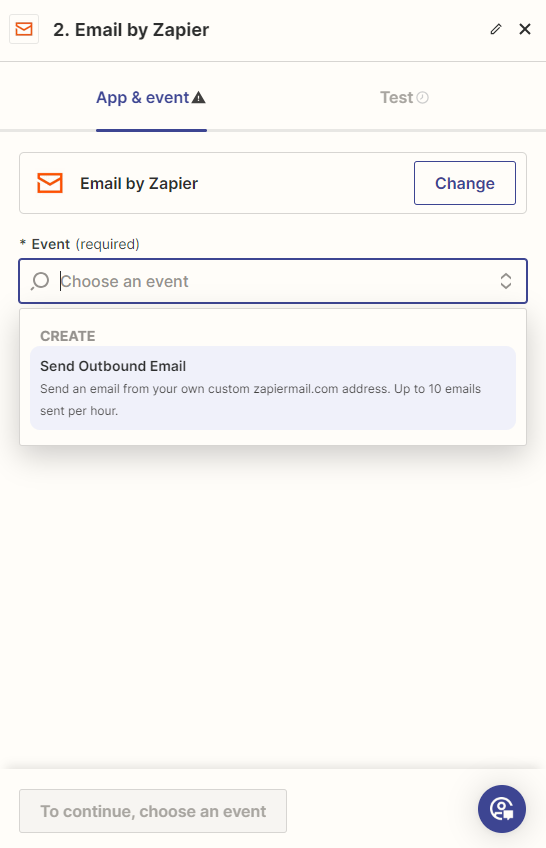Click the CREATE group heading in dropdown
Viewport: 546px width, 848px height.
tap(68, 336)
